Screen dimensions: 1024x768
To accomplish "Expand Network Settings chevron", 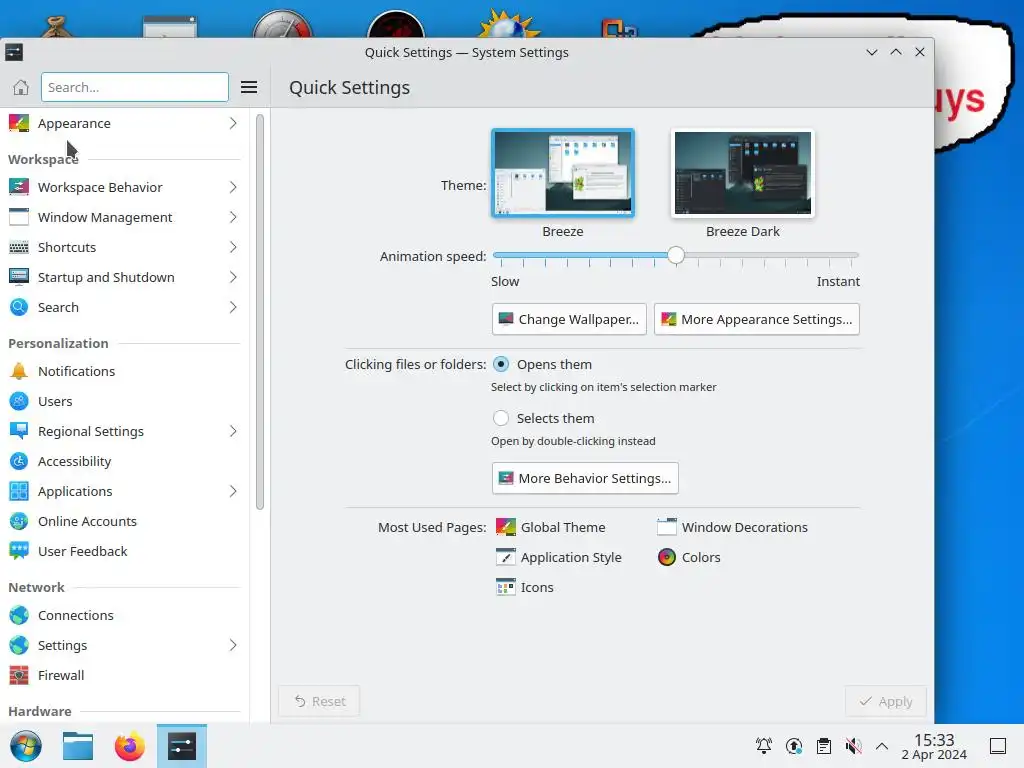I will coord(233,645).
